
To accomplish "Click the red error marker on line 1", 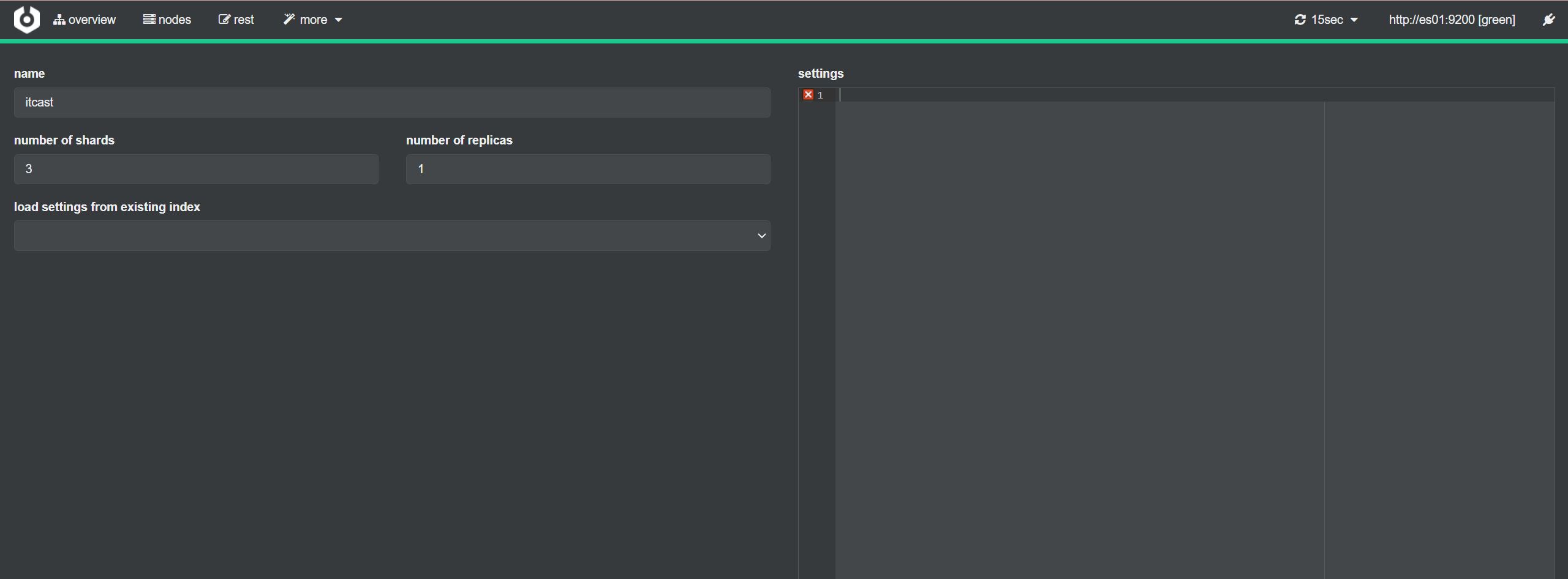I will tap(809, 95).
